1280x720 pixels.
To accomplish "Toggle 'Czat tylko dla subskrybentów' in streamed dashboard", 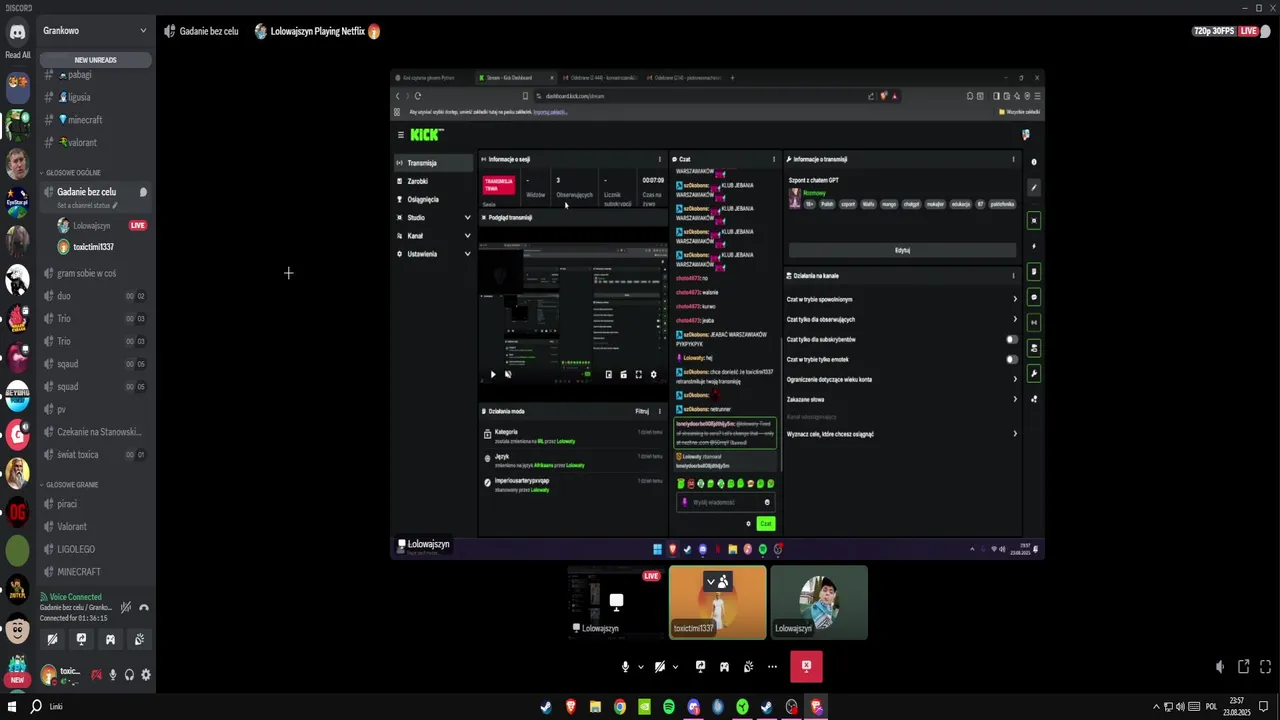I will (x=1011, y=339).
